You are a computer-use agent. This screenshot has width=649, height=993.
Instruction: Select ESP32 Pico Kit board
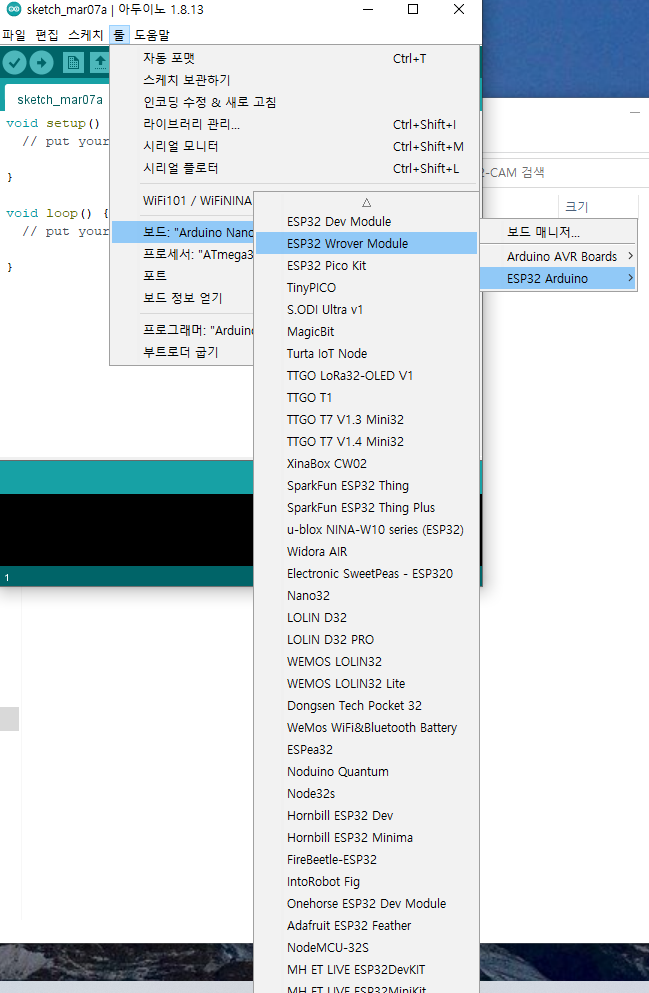(367, 266)
